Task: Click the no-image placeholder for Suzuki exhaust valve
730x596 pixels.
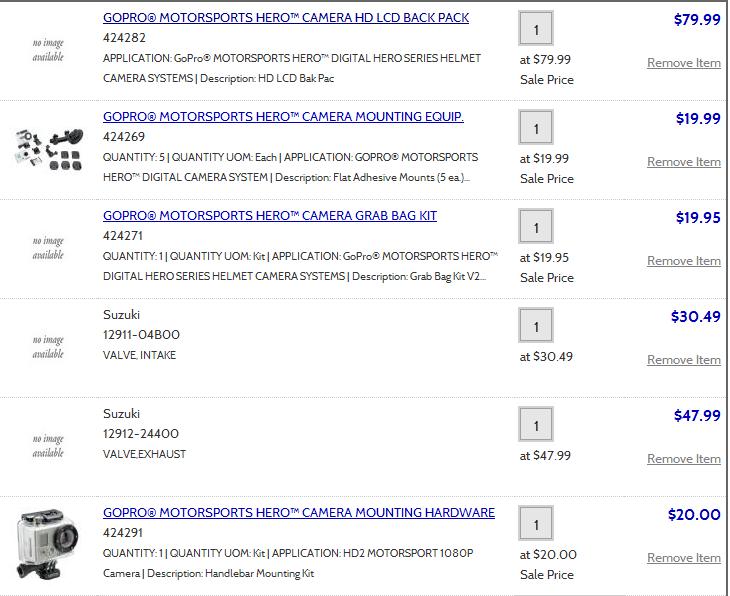Action: 47,446
